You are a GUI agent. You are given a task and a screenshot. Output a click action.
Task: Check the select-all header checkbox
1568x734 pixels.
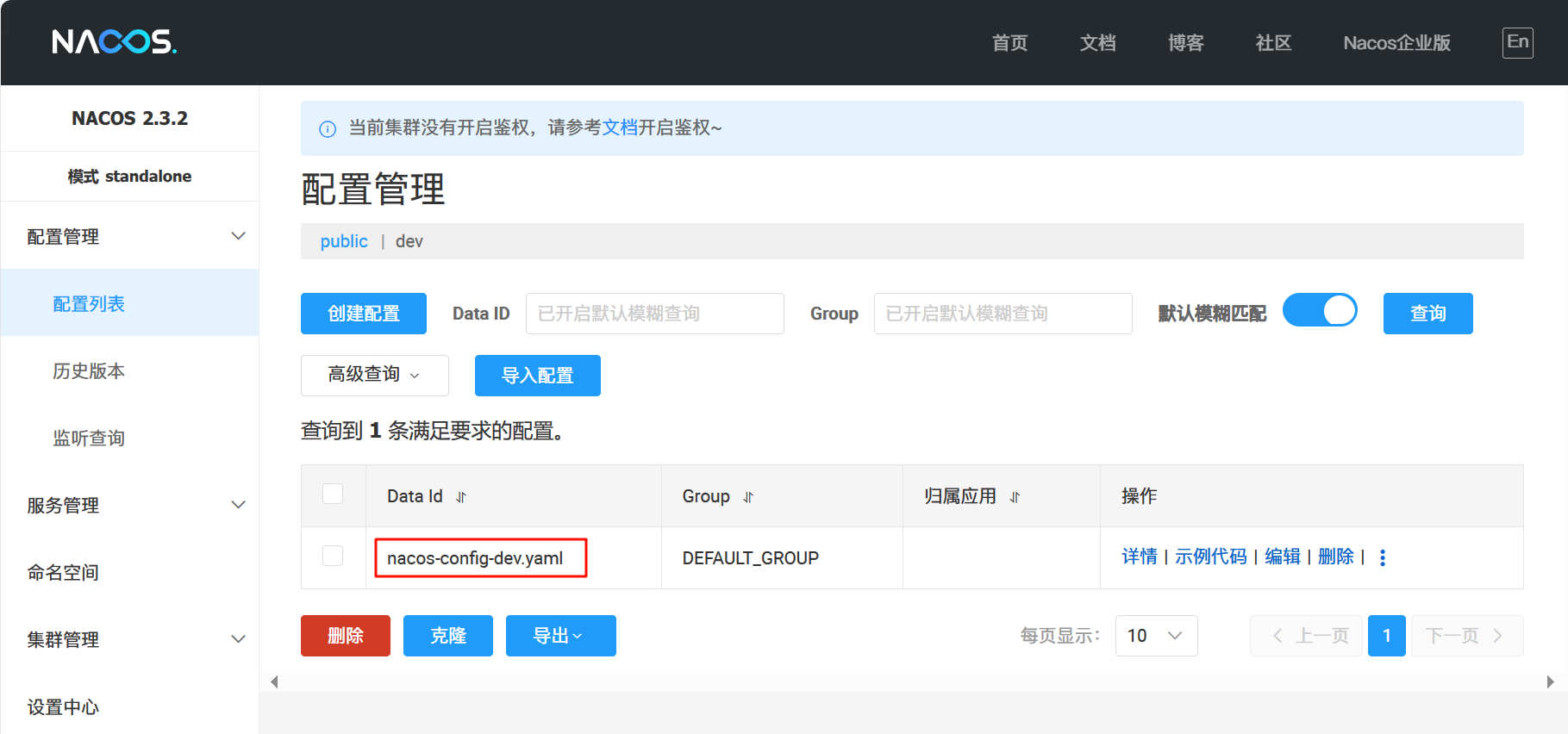[x=333, y=494]
